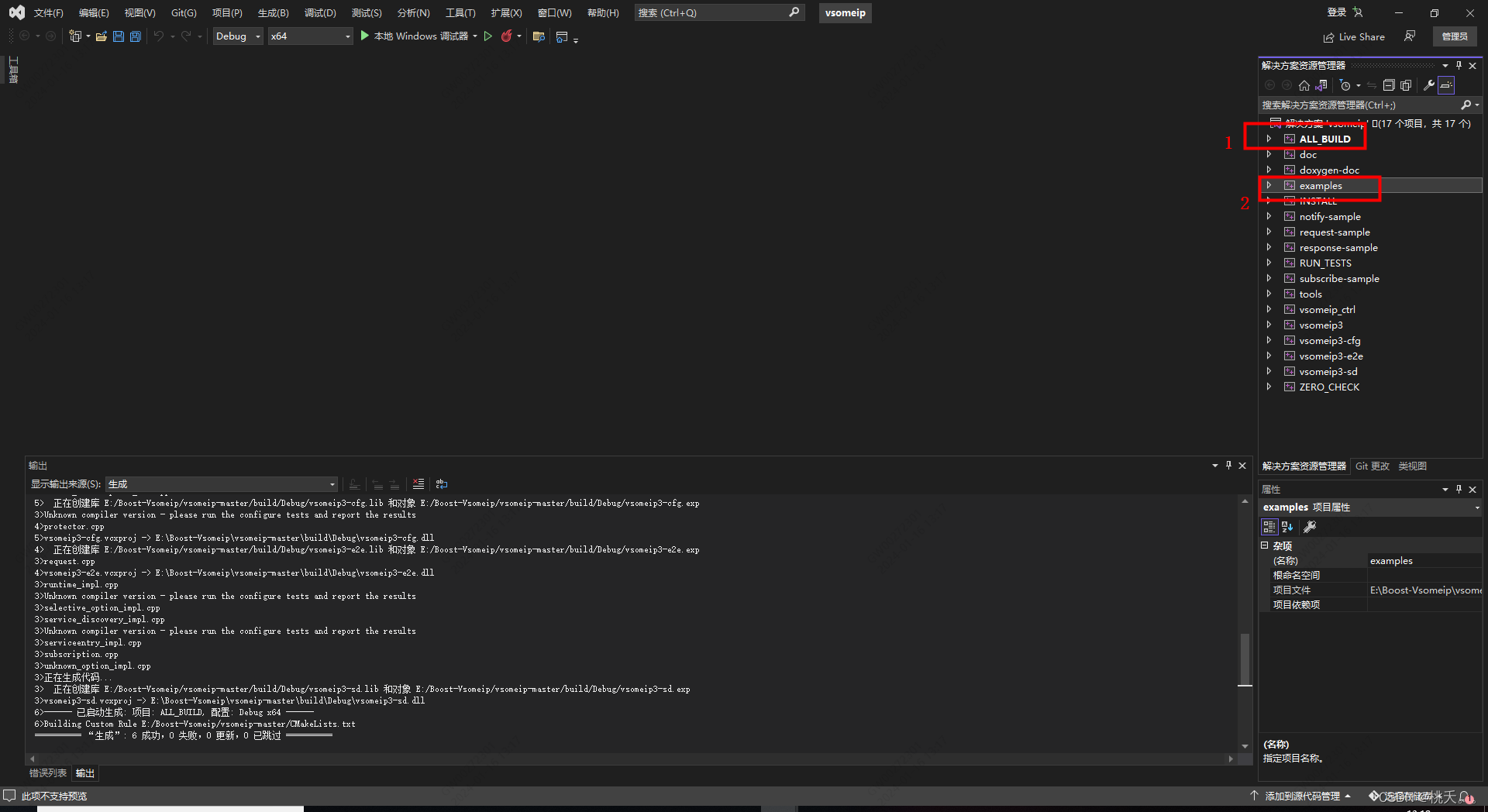This screenshot has width=1488, height=812.
Task: Open the examples 项目属性 object dropdown
Action: (1477, 507)
